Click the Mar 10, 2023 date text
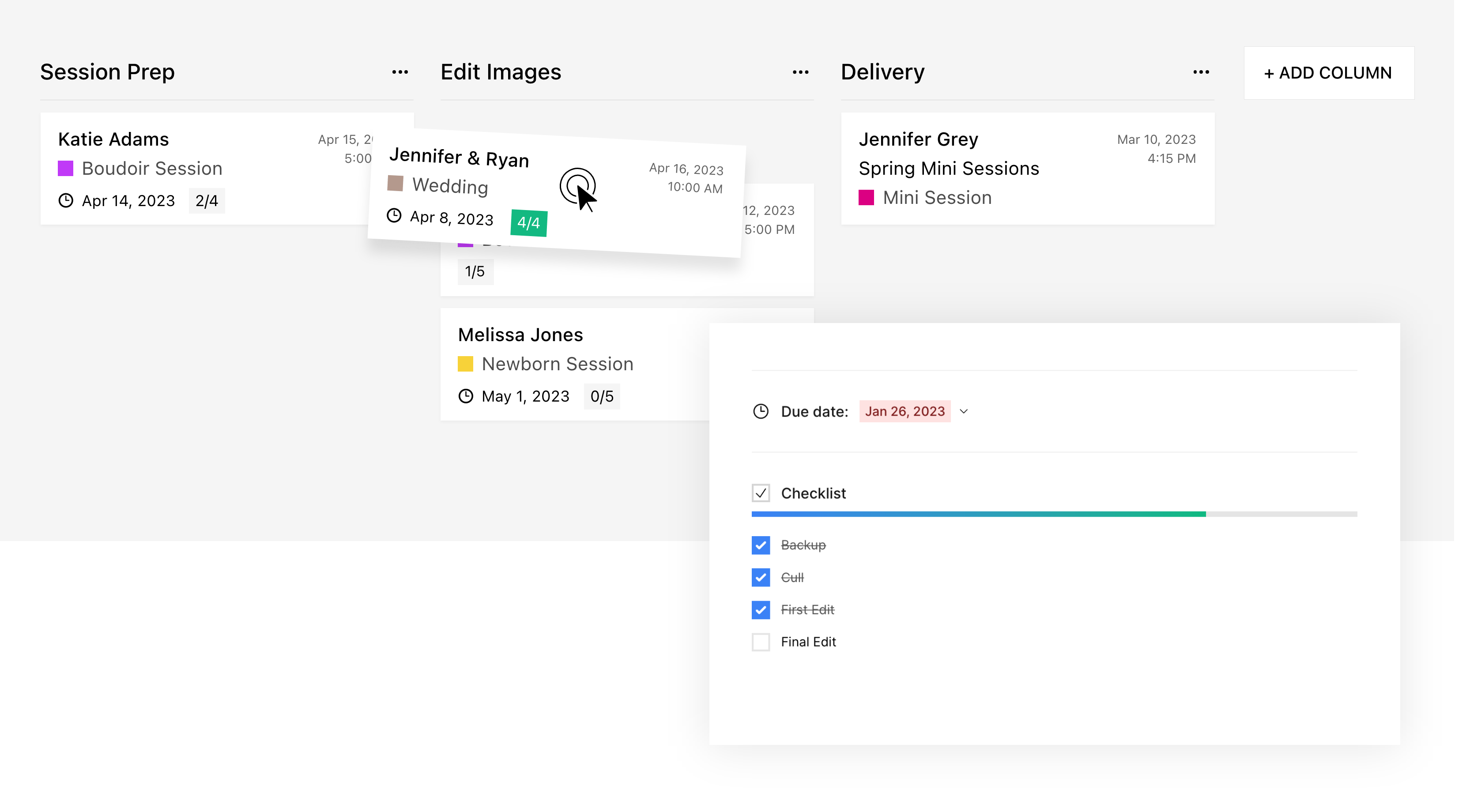1466x812 pixels. tap(1165, 140)
